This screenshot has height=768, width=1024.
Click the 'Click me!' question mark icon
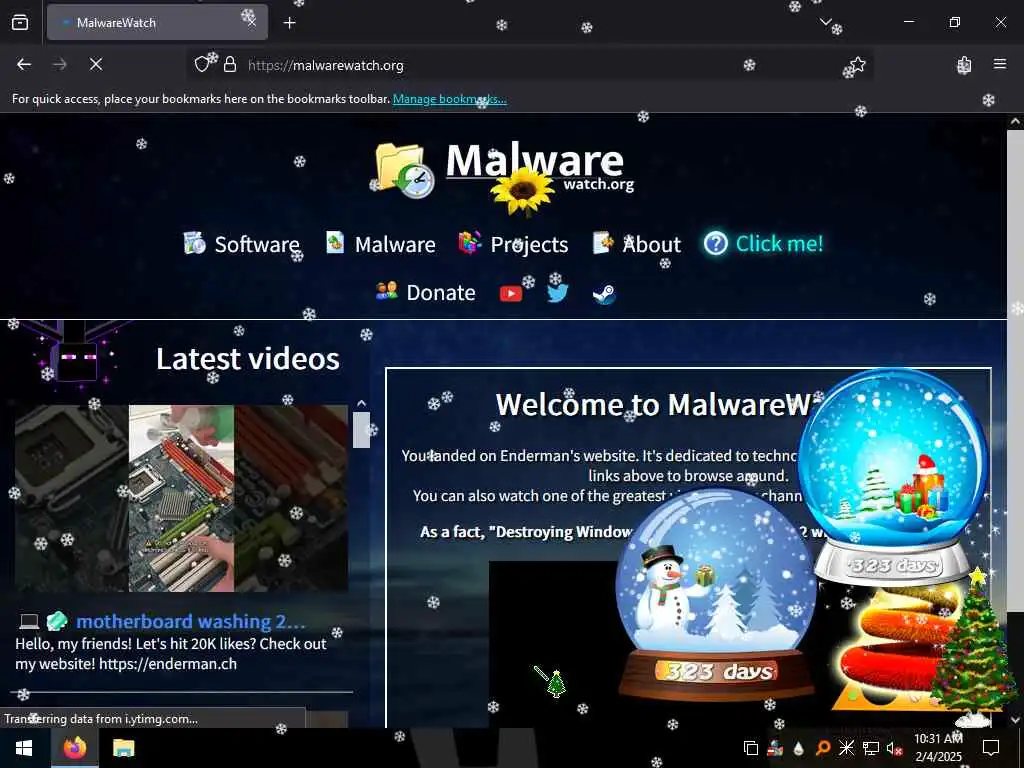tap(715, 244)
